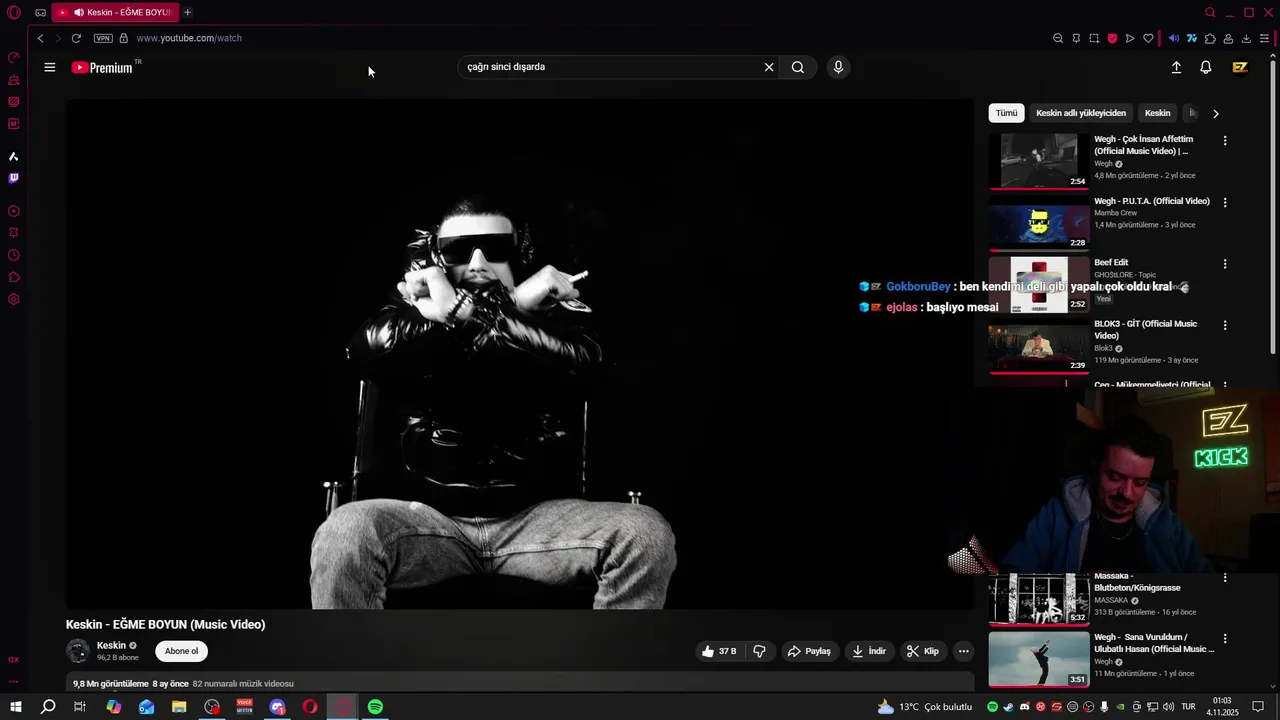Toggle the red ad-blocker shield icon
1280x720 pixels.
1112,38
